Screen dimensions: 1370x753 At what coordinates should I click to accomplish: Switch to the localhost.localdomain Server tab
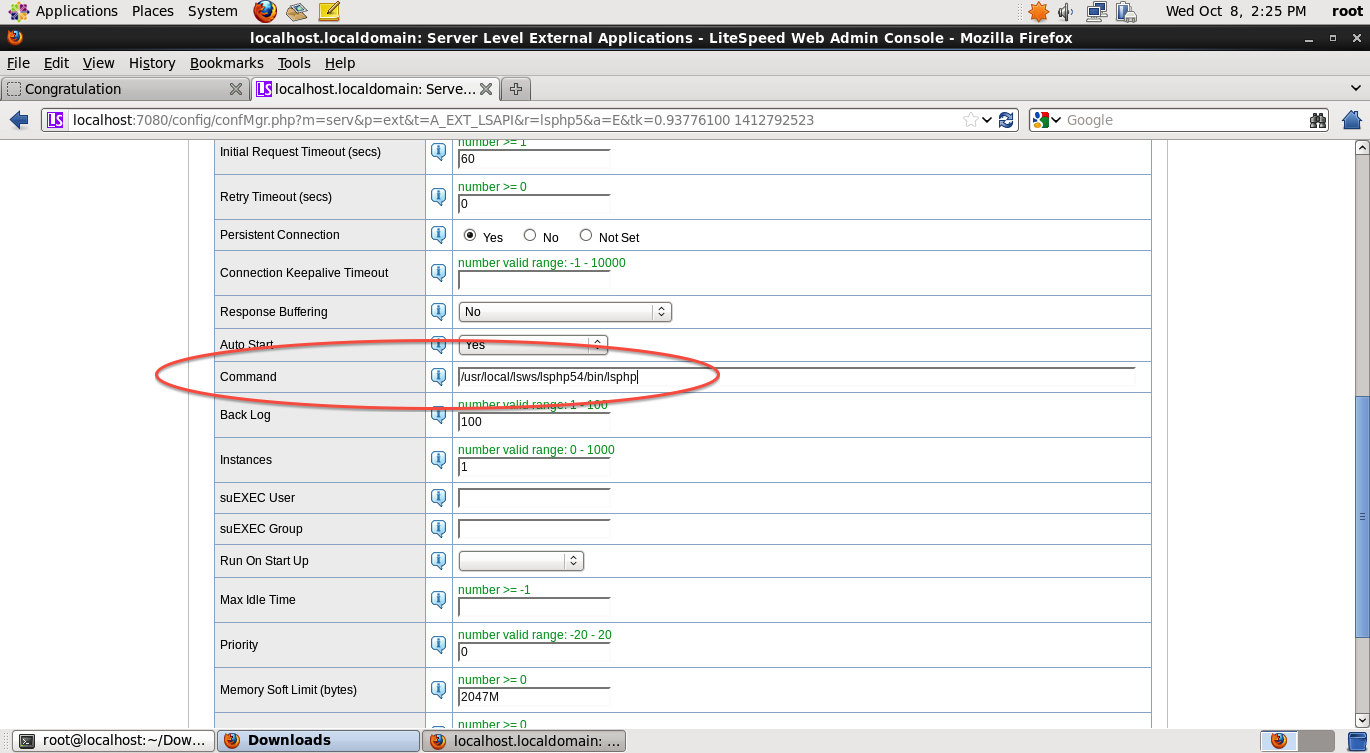point(375,89)
